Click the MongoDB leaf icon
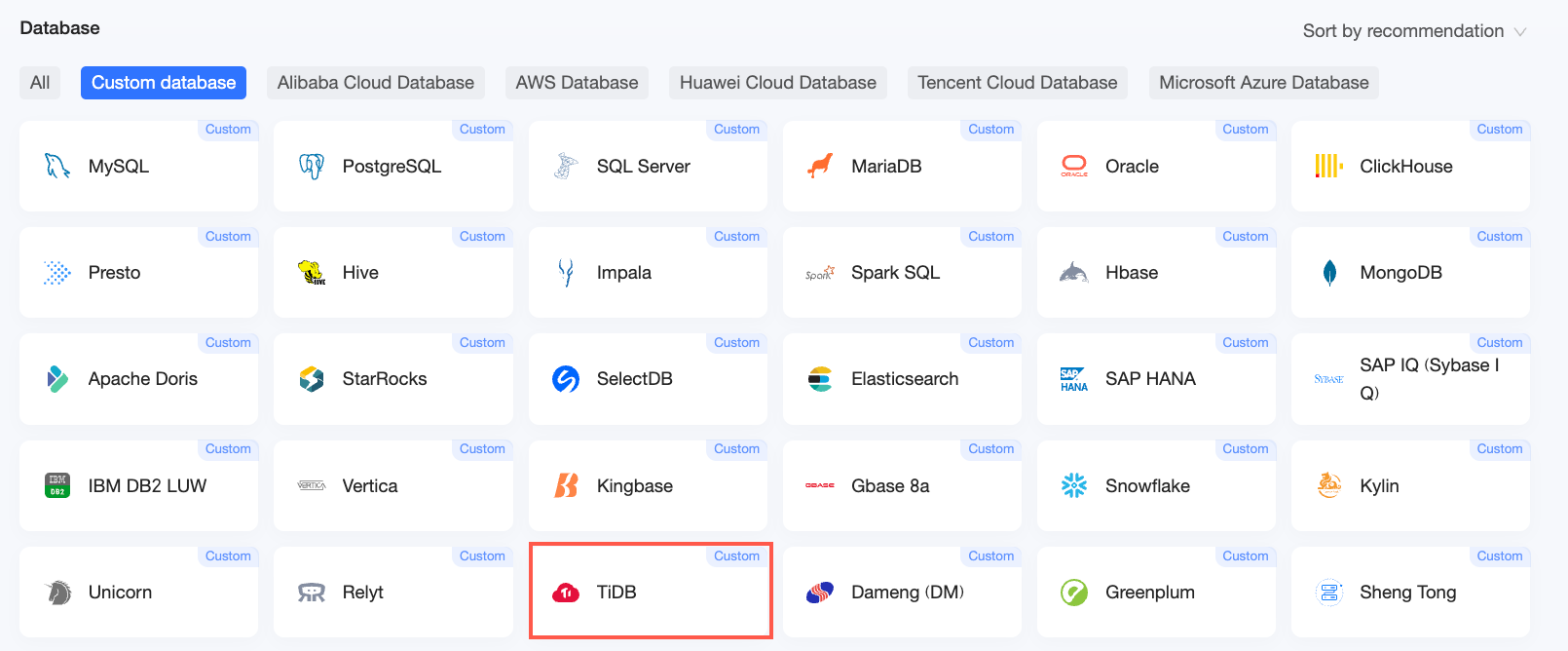 [1329, 273]
